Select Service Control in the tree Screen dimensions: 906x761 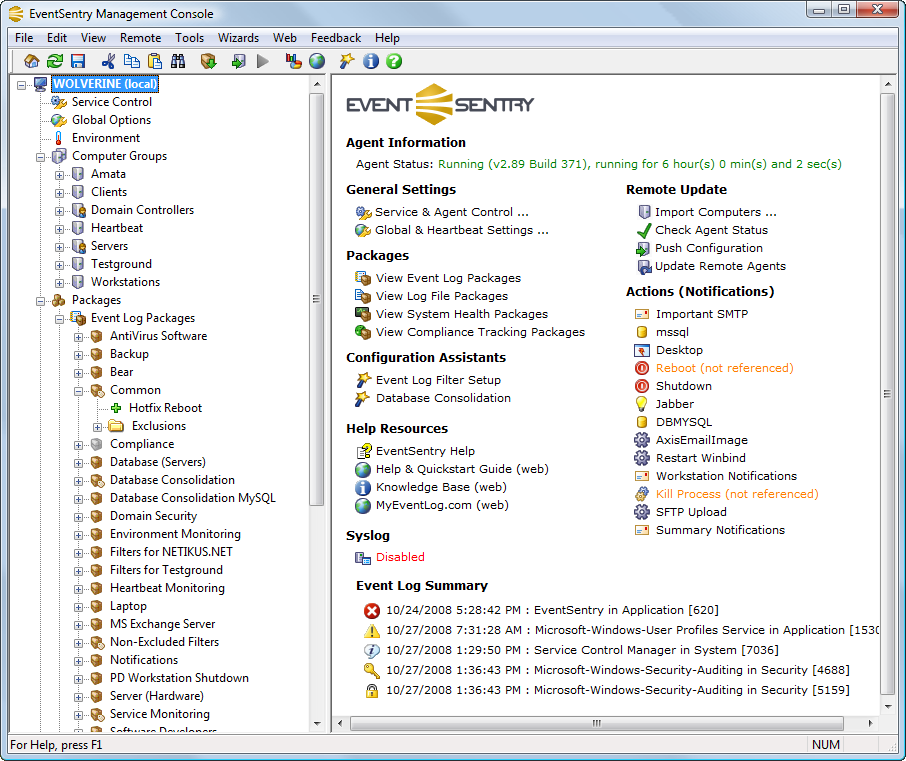pos(112,102)
